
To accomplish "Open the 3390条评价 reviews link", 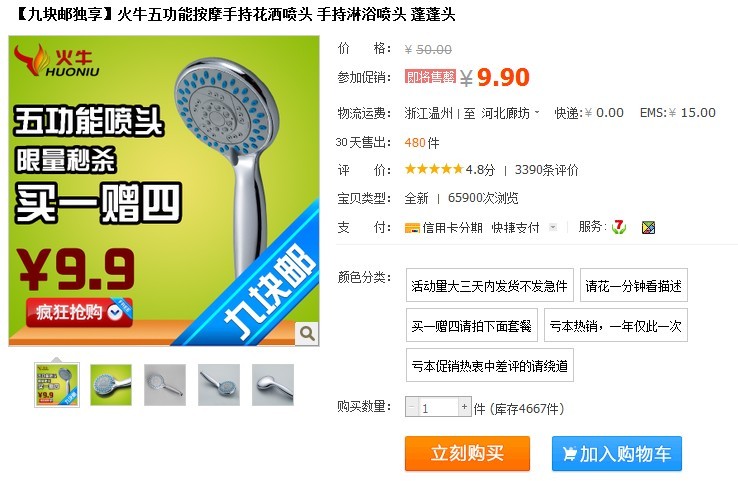I will [546, 170].
